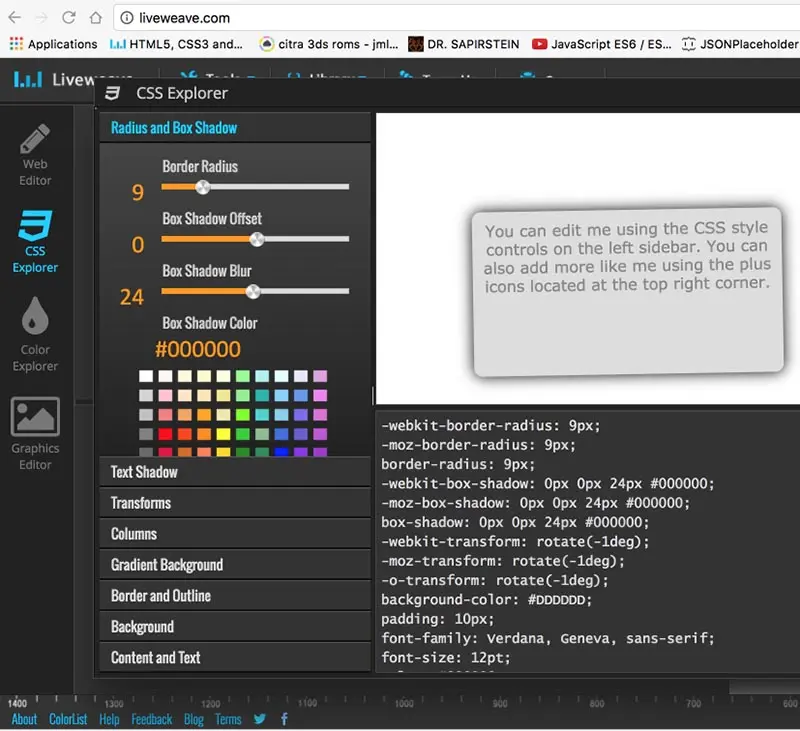The image size is (800, 731).
Task: Open the Feedback footer link
Action: (152, 719)
